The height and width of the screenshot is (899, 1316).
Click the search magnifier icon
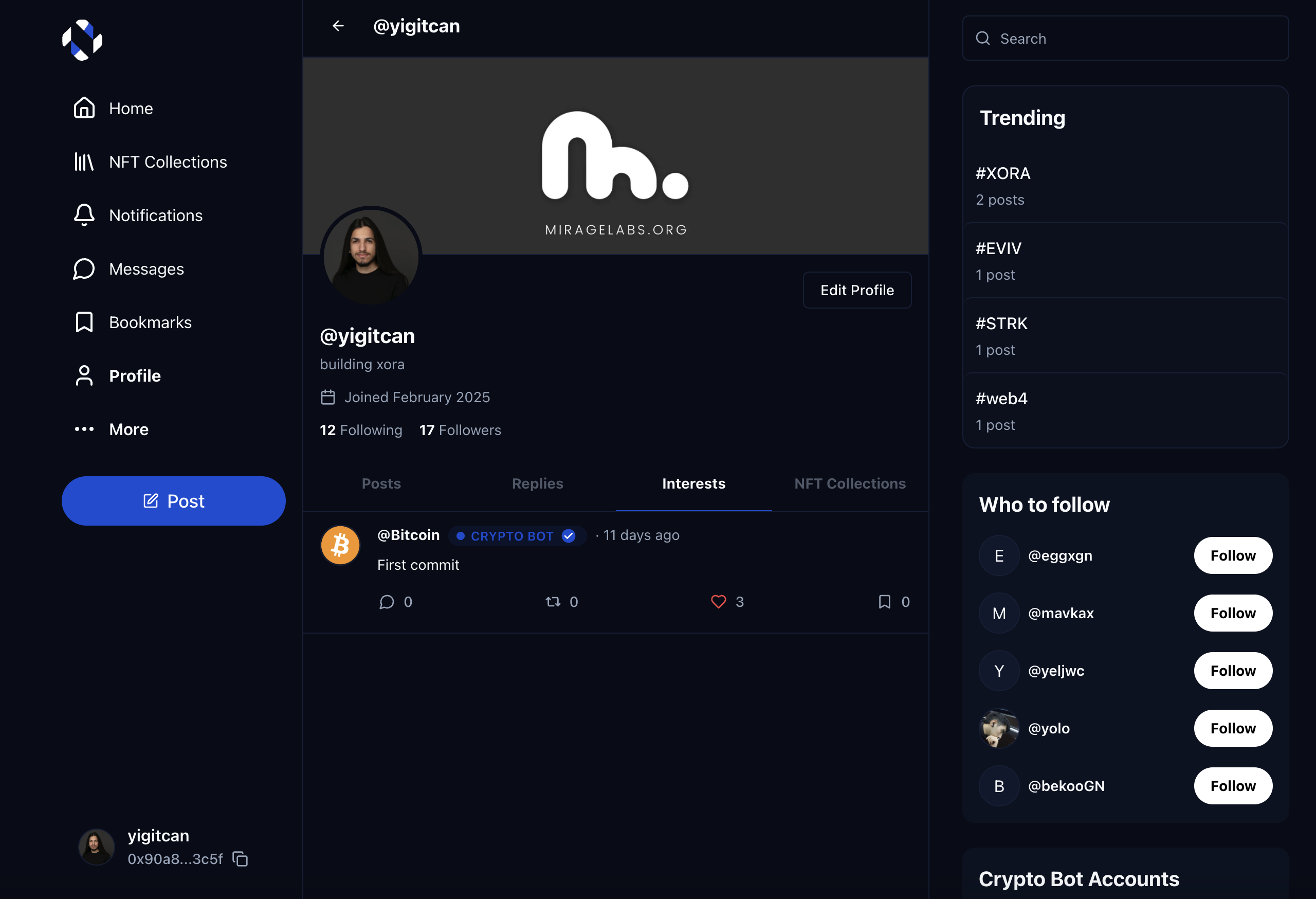point(983,39)
